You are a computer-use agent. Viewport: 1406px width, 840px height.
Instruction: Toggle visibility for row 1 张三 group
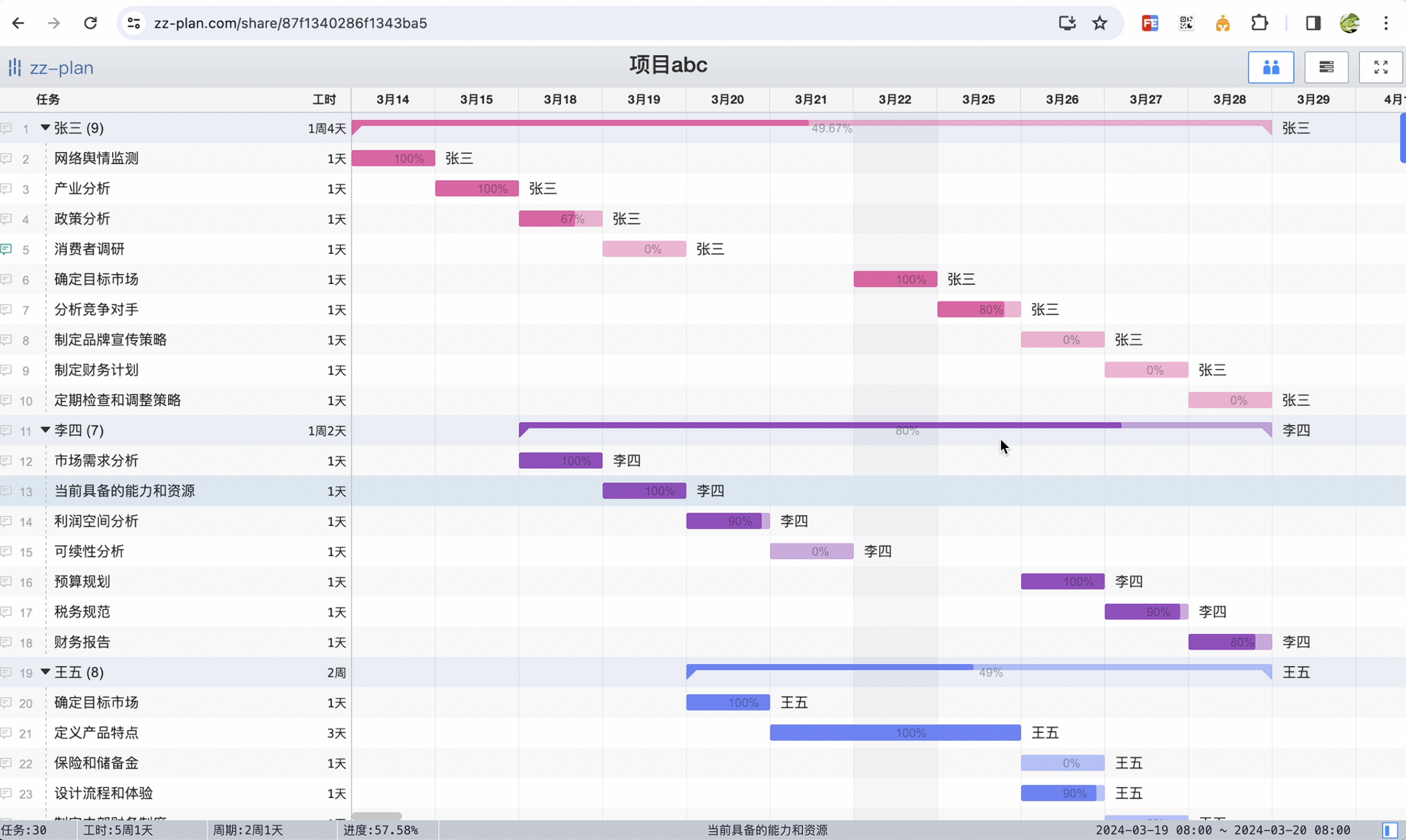[x=44, y=127]
